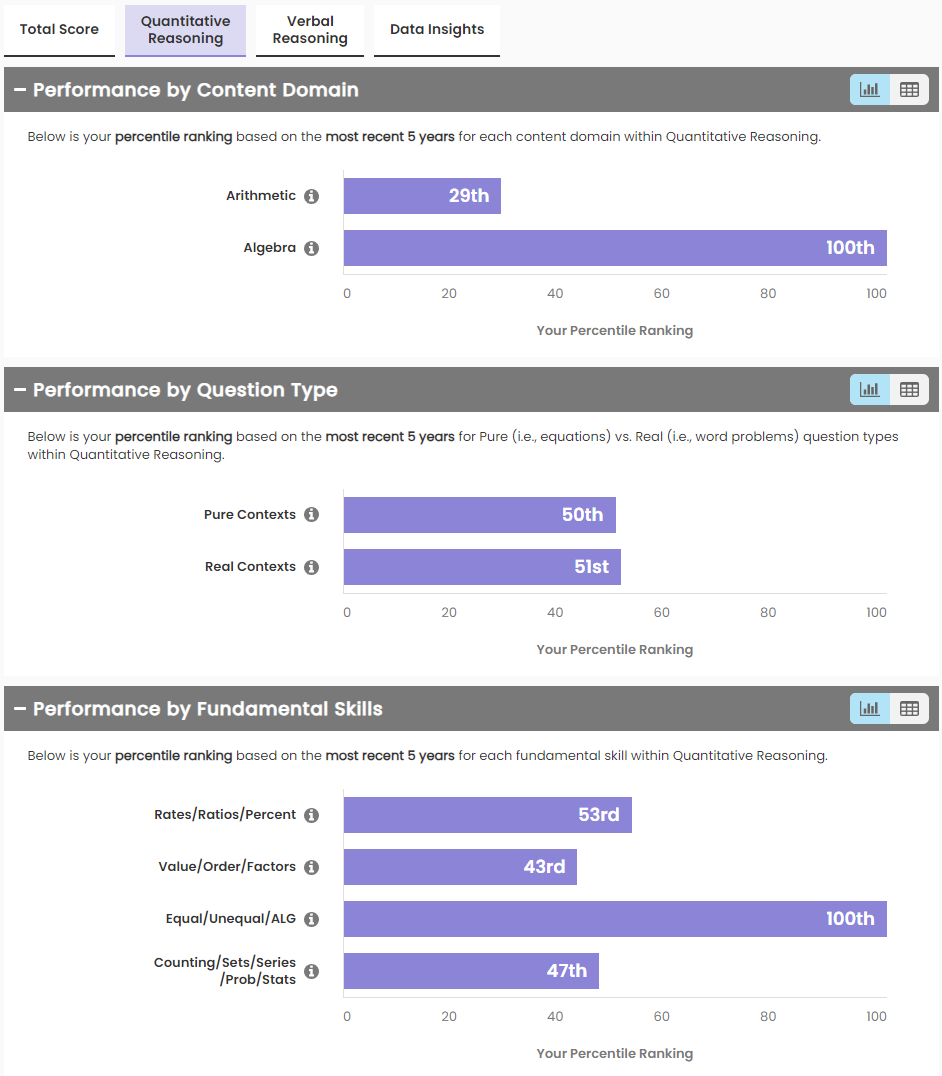Viewport: 942px width, 1076px height.
Task: Click info icon beside Algebra label
Action: 312,248
